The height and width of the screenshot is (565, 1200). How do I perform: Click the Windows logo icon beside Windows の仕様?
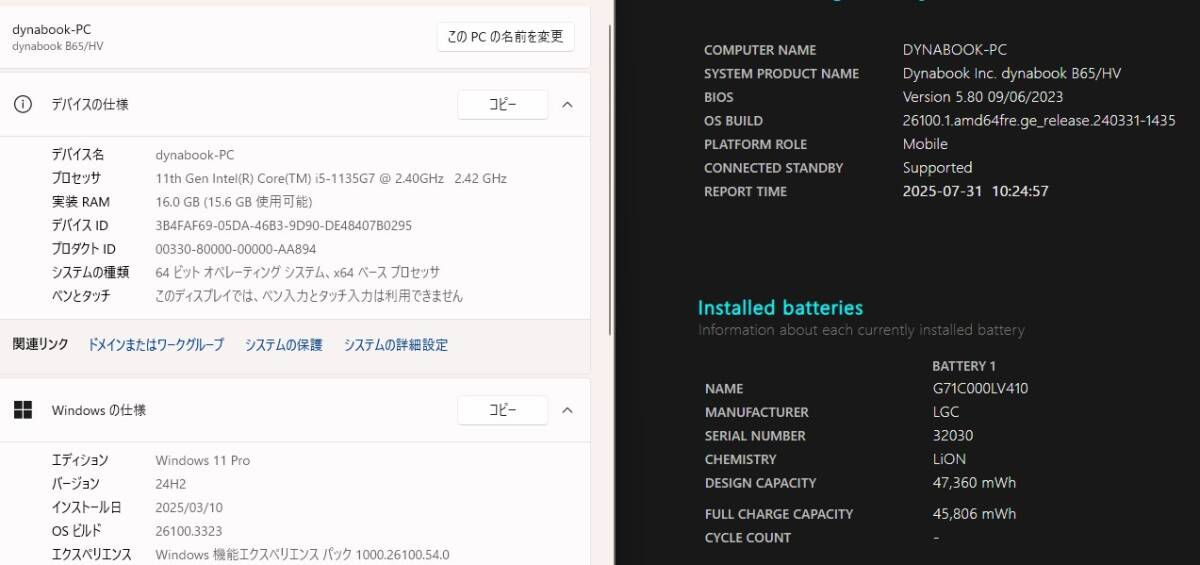coord(23,410)
